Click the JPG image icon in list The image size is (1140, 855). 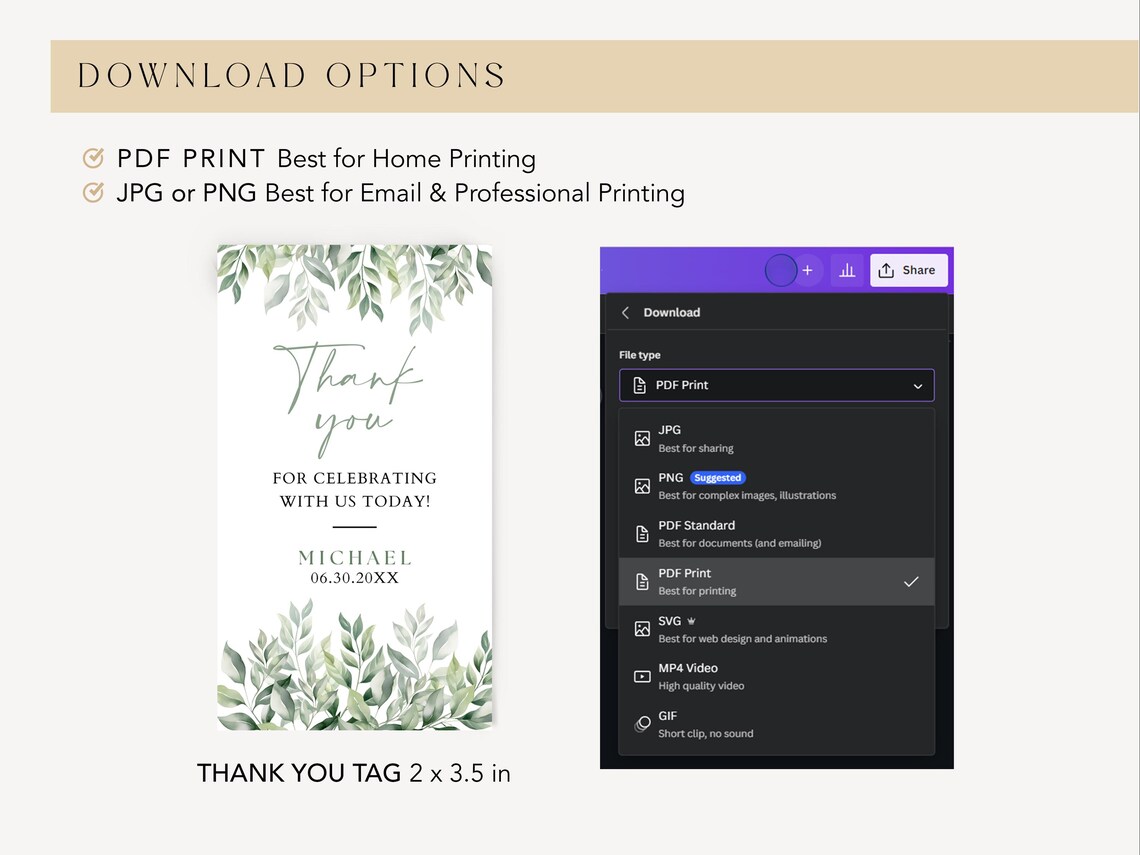click(642, 438)
